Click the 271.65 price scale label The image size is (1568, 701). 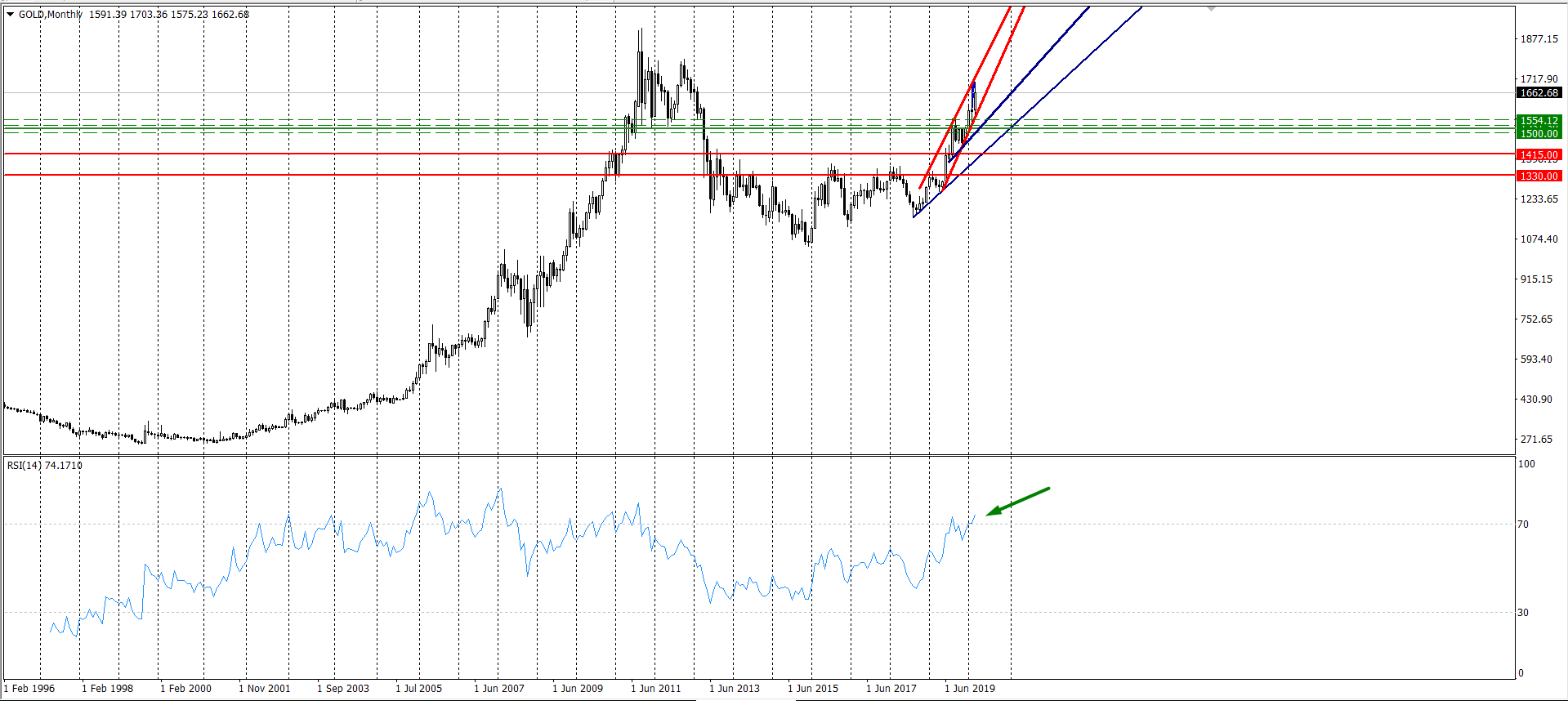(x=1535, y=440)
